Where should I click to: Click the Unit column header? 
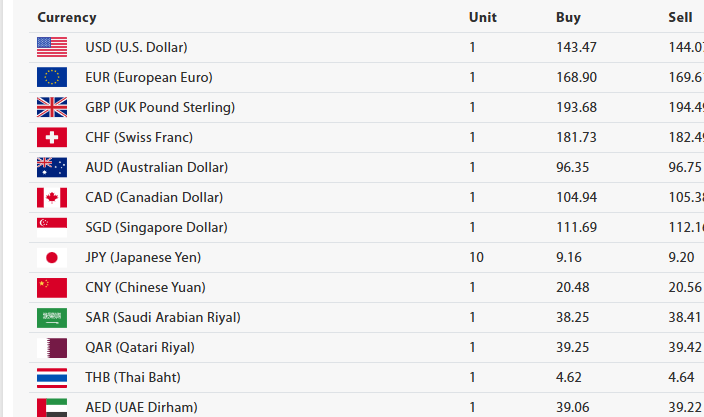coord(482,17)
